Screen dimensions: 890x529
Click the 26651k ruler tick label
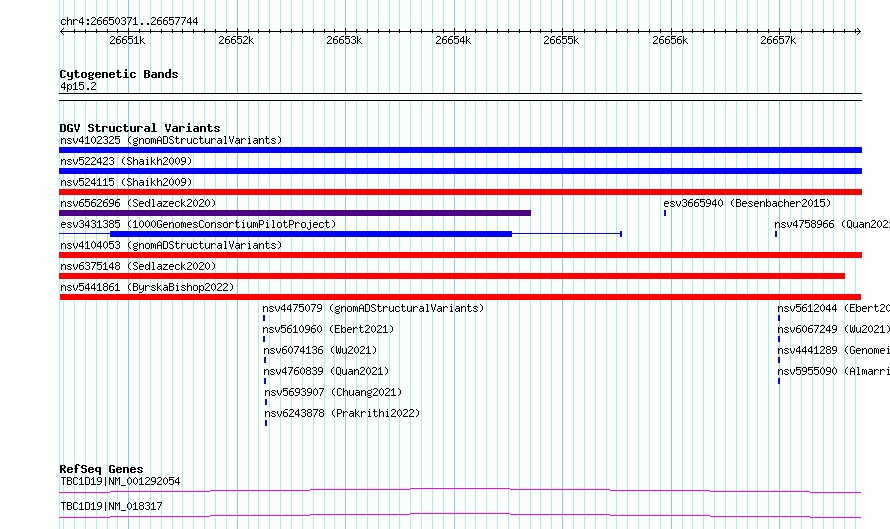pos(127,40)
